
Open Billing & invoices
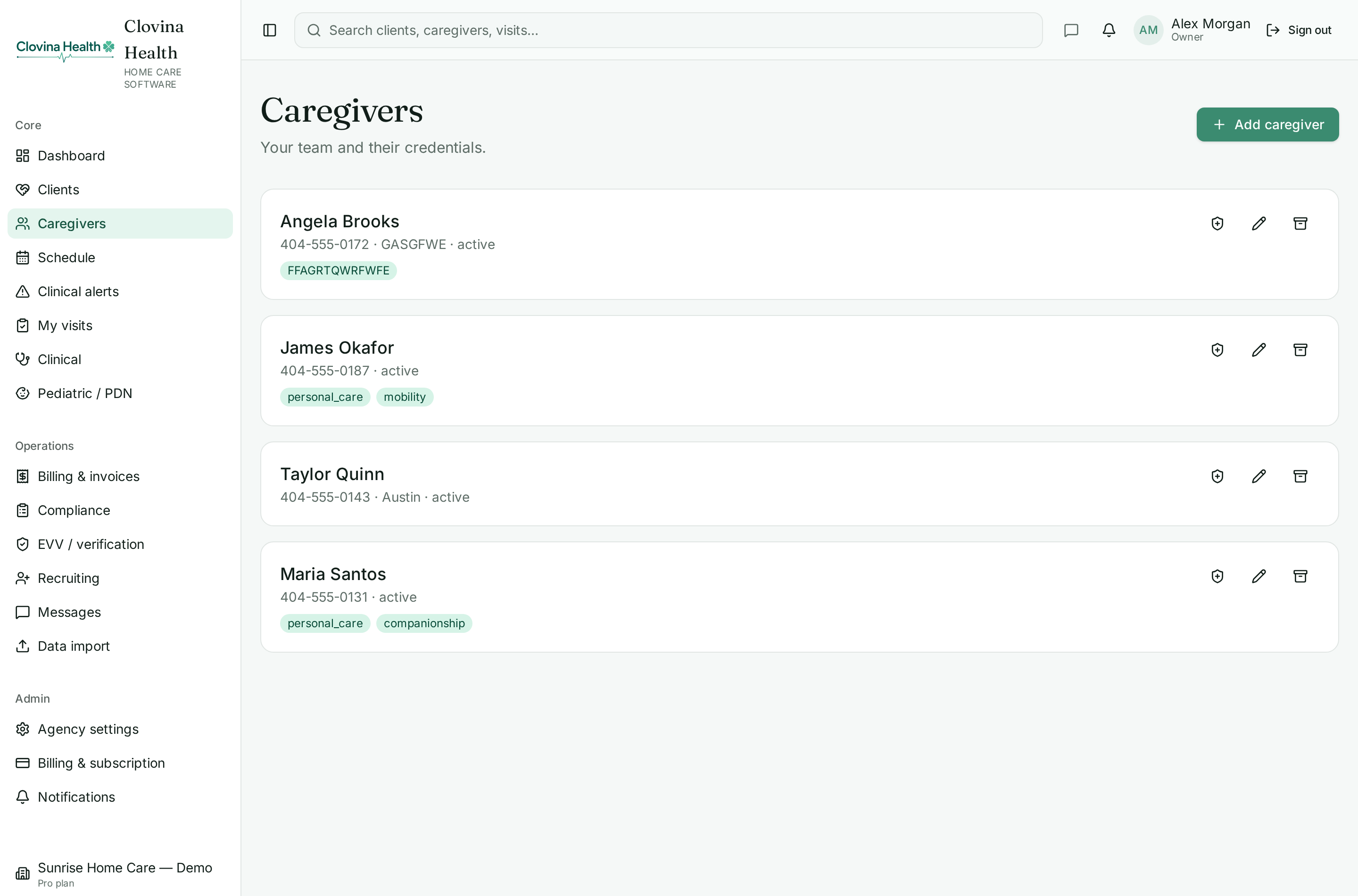coord(120,477)
